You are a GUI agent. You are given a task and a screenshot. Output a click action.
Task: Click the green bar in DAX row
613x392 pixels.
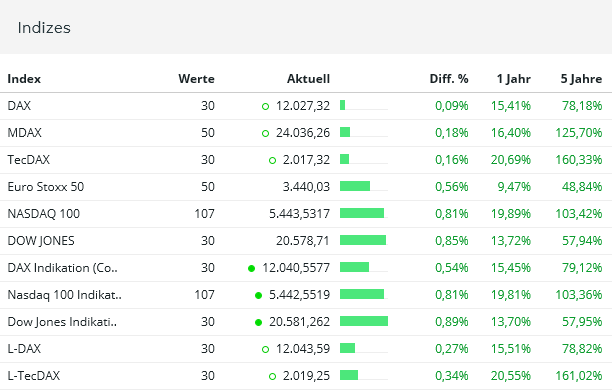342,105
